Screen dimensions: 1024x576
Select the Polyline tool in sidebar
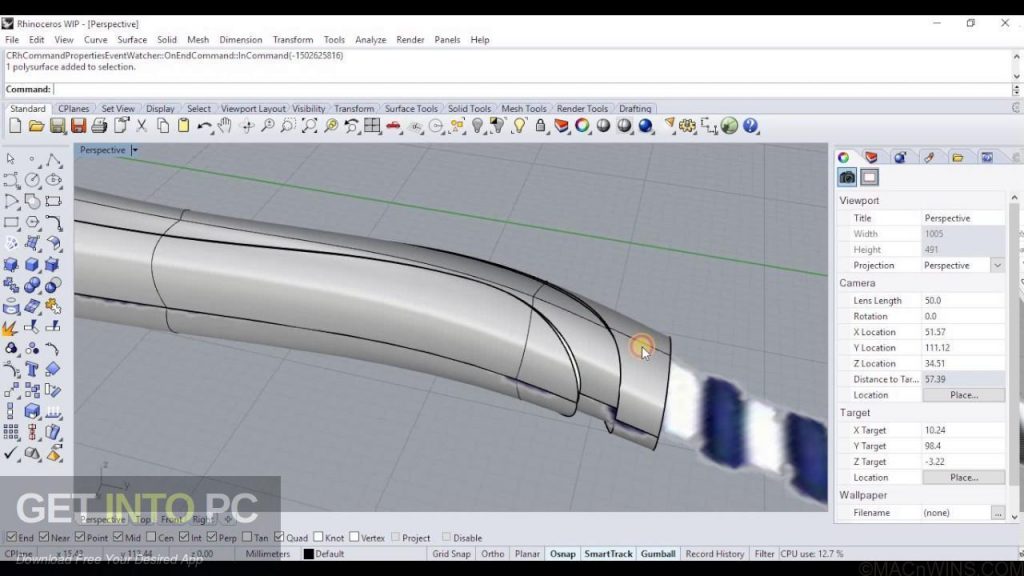coord(54,159)
